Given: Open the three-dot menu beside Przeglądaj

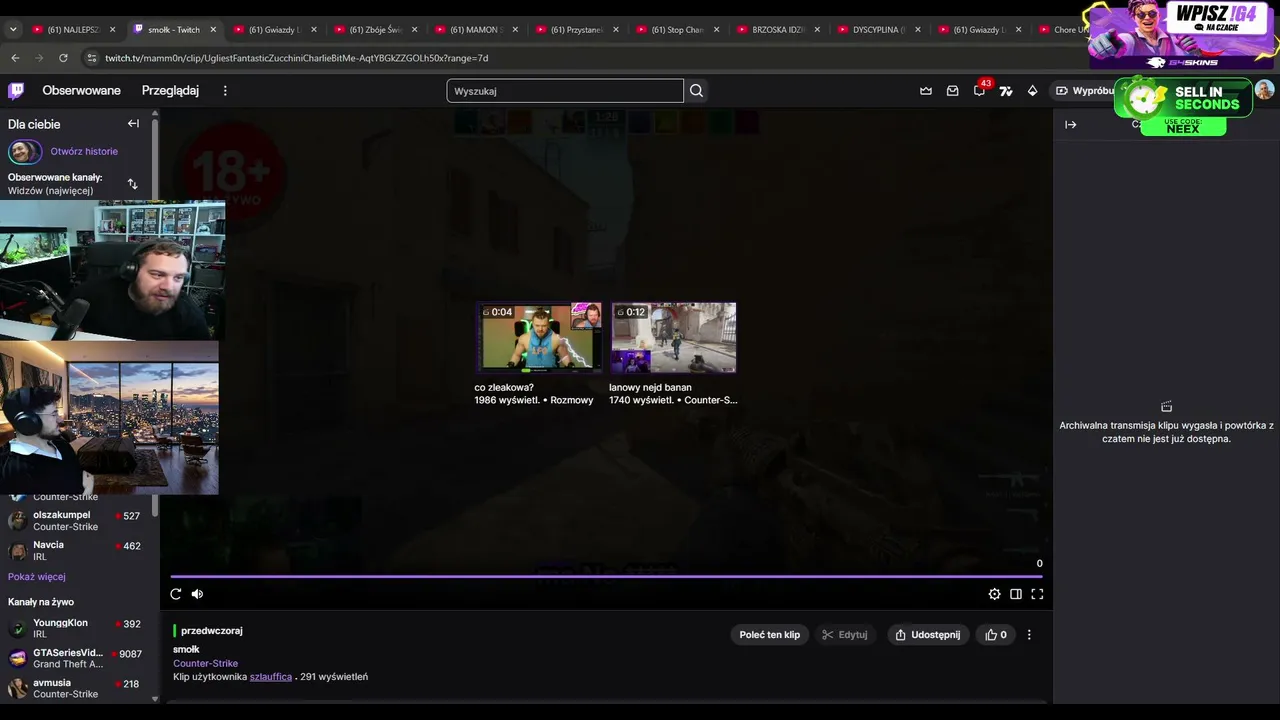Looking at the screenshot, I should coord(225,91).
